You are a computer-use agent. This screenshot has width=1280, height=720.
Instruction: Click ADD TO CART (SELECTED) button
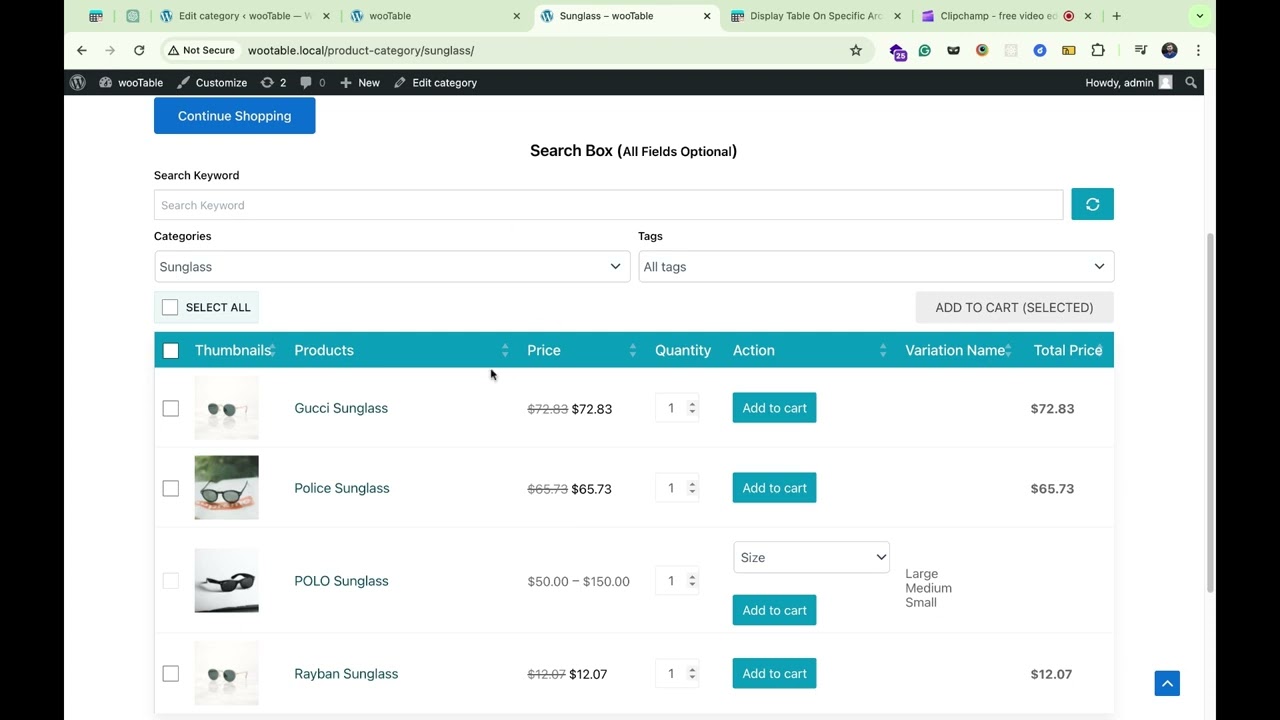[x=1014, y=307]
